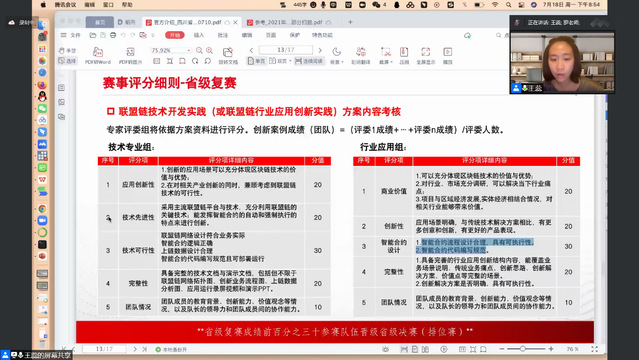
Task: Start the 播放 slideshow playback
Action: [x=447, y=55]
